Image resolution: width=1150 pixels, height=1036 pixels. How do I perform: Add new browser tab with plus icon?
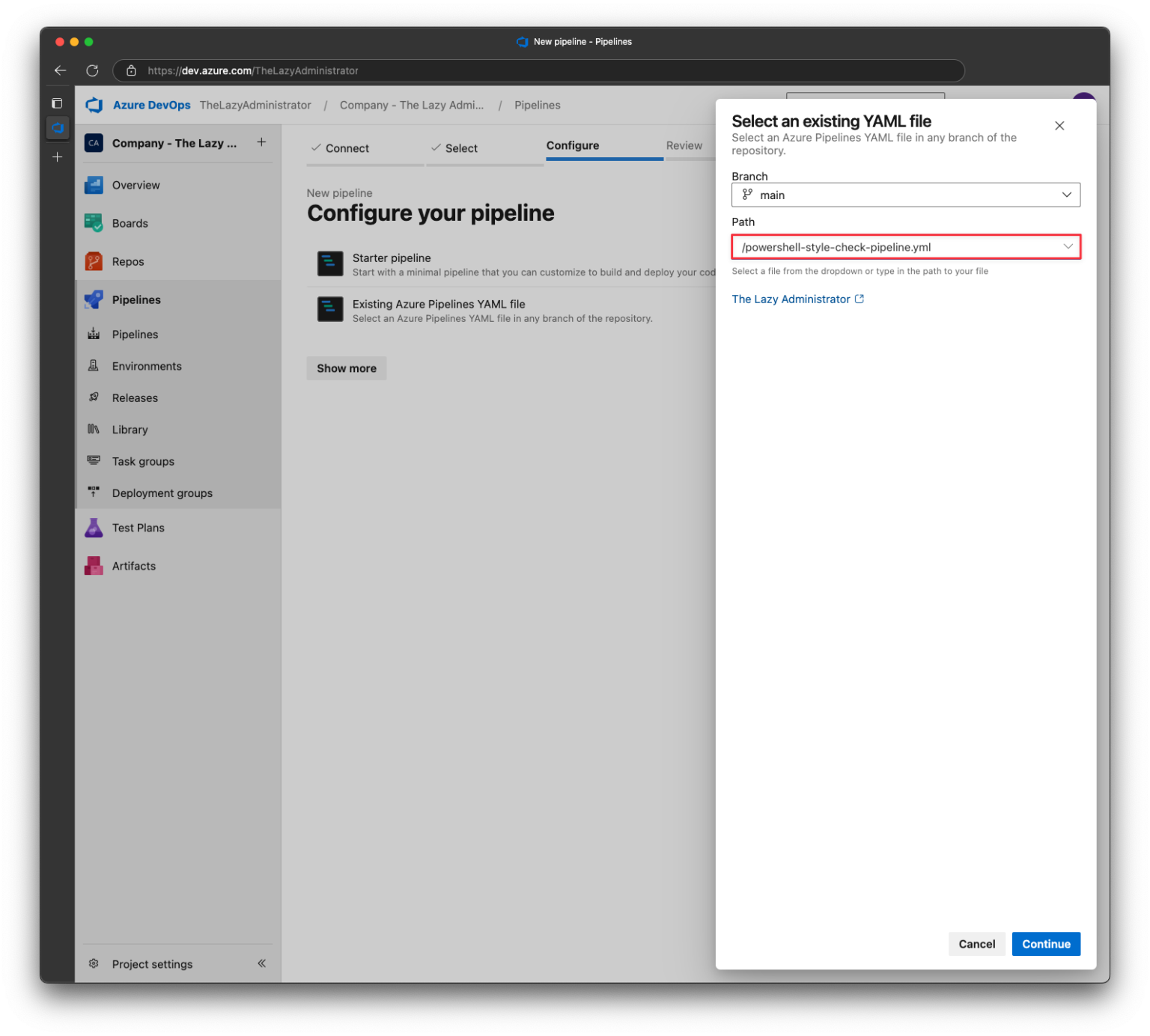57,157
